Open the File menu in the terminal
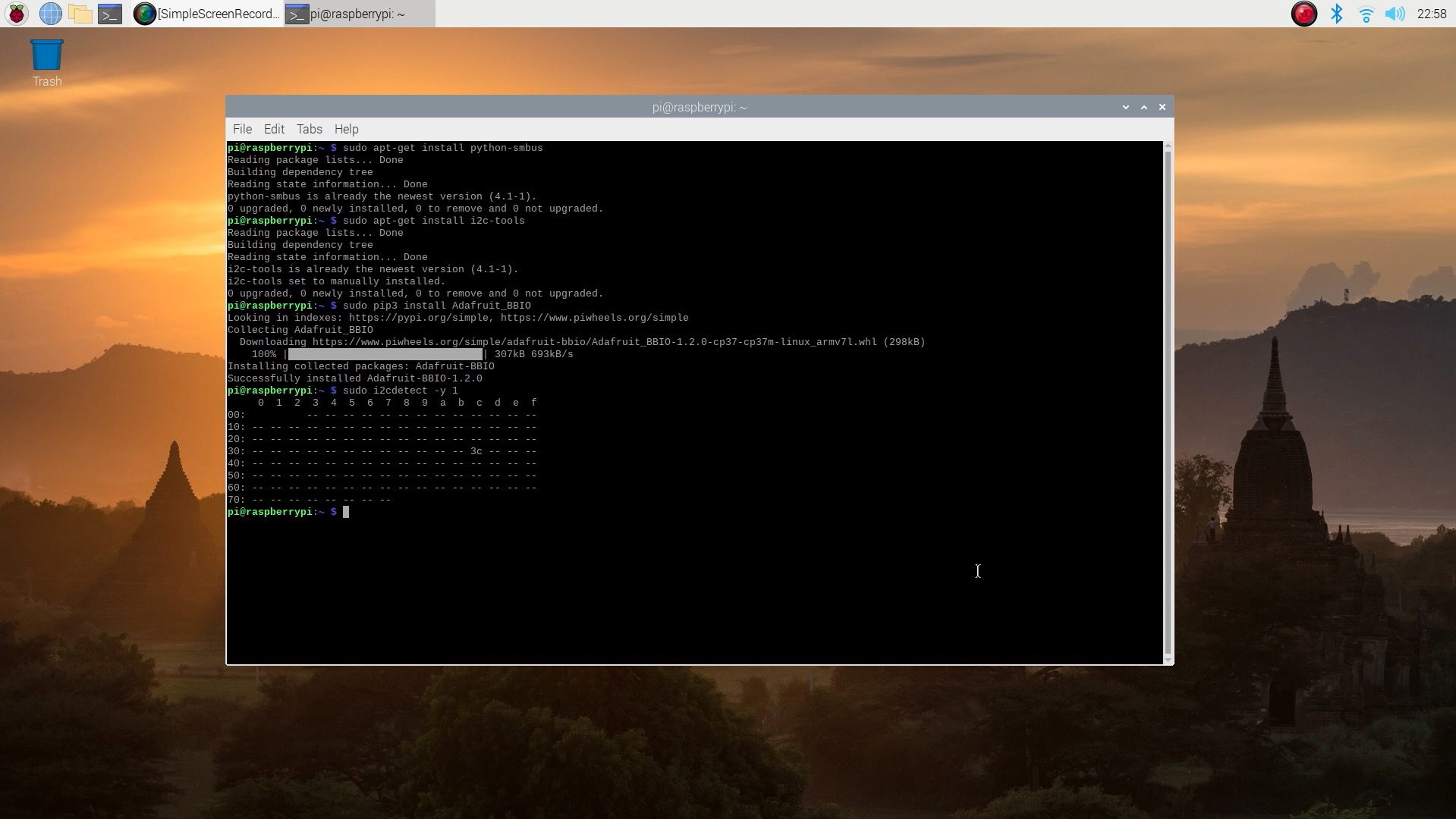Screen dimensions: 1456x819 pyautogui.click(x=242, y=129)
